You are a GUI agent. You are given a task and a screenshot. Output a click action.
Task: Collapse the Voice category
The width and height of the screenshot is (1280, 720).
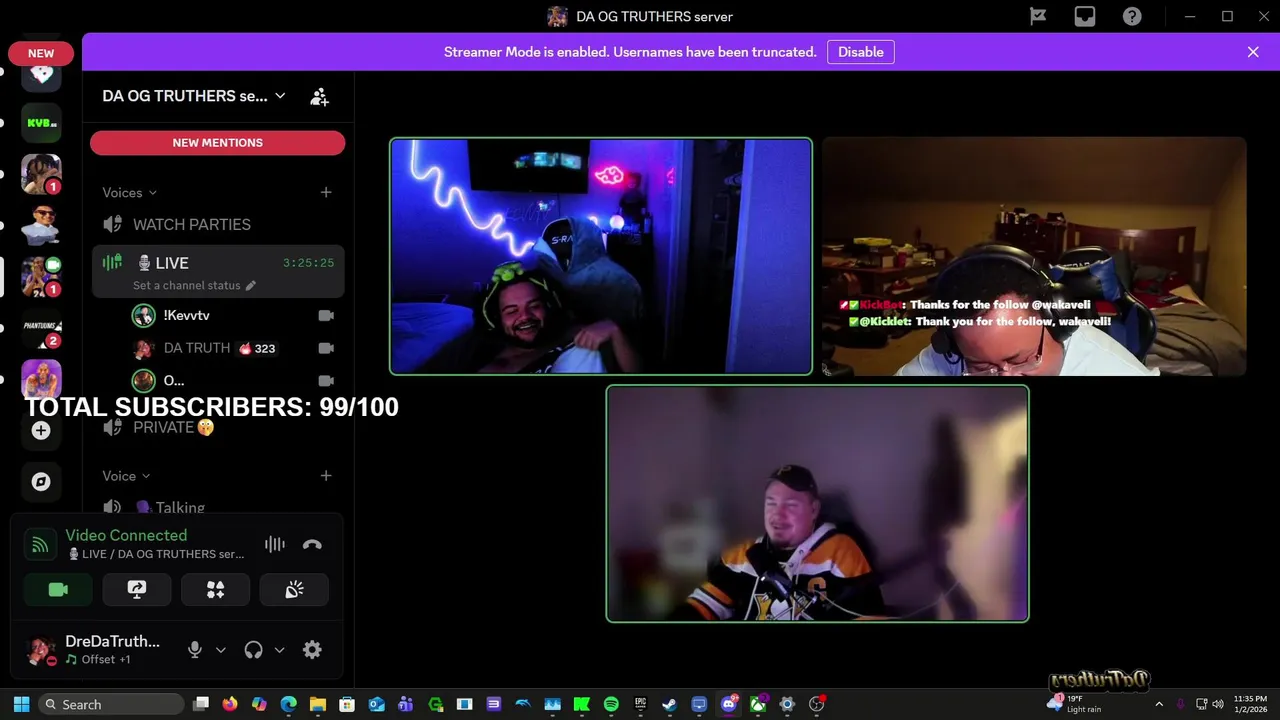[x=126, y=476]
